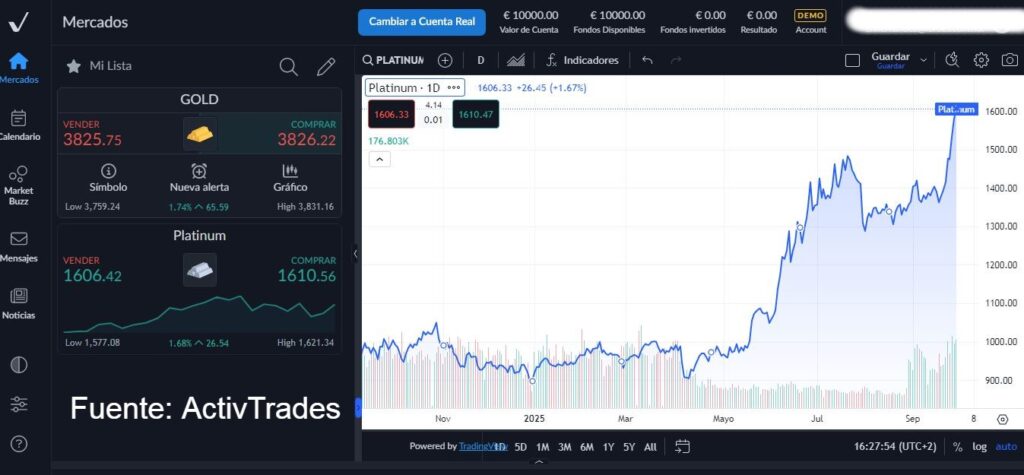The image size is (1024, 475).
Task: Open the quick search icon in chart toolbar
Action: [952, 60]
